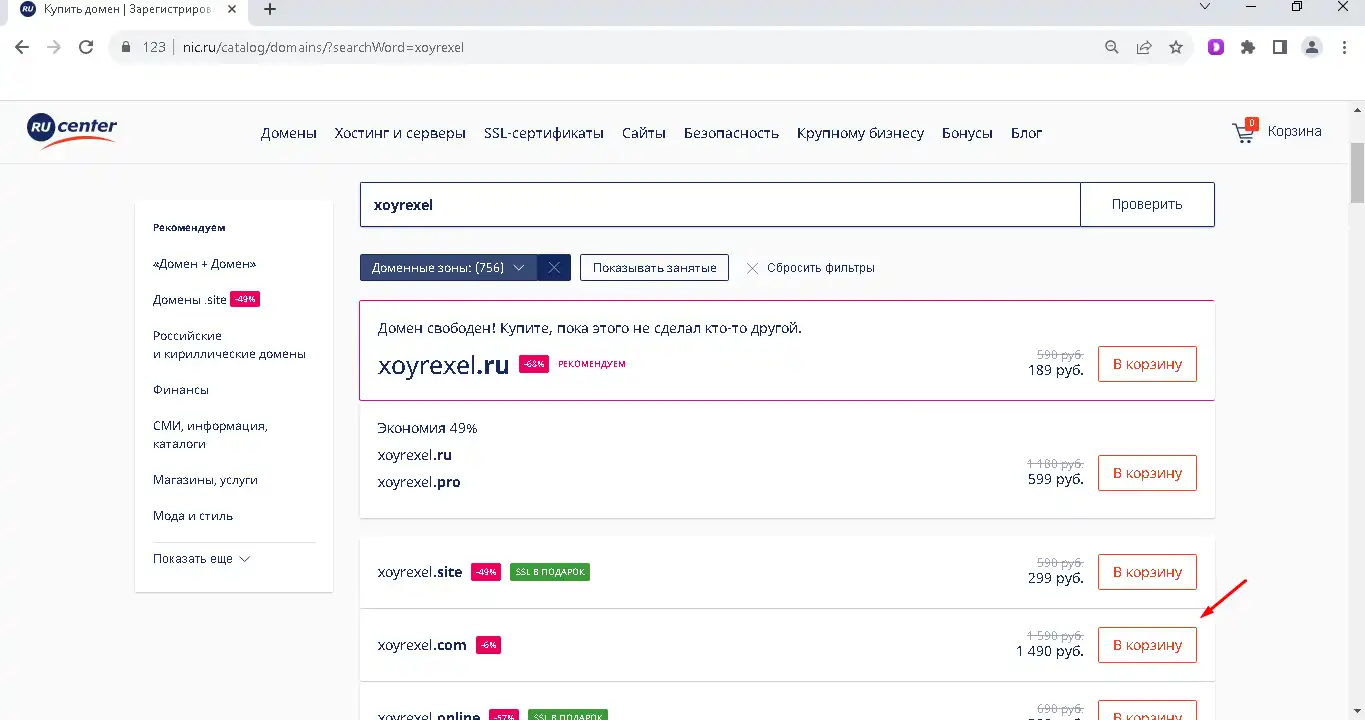This screenshot has width=1365, height=720.
Task: Open Крупному бизнесу menu
Action: coord(860,133)
